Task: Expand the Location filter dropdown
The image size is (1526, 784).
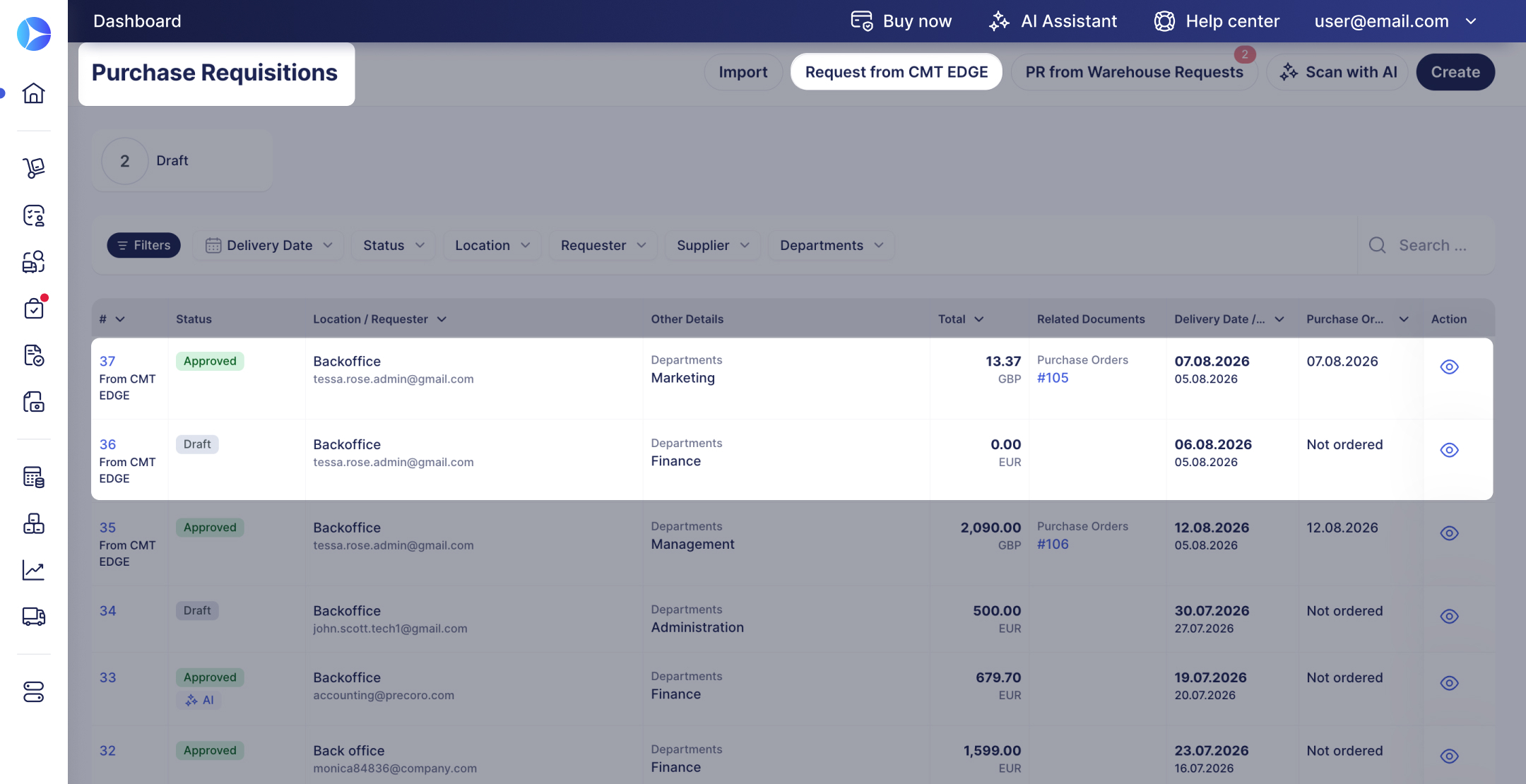Action: [492, 245]
